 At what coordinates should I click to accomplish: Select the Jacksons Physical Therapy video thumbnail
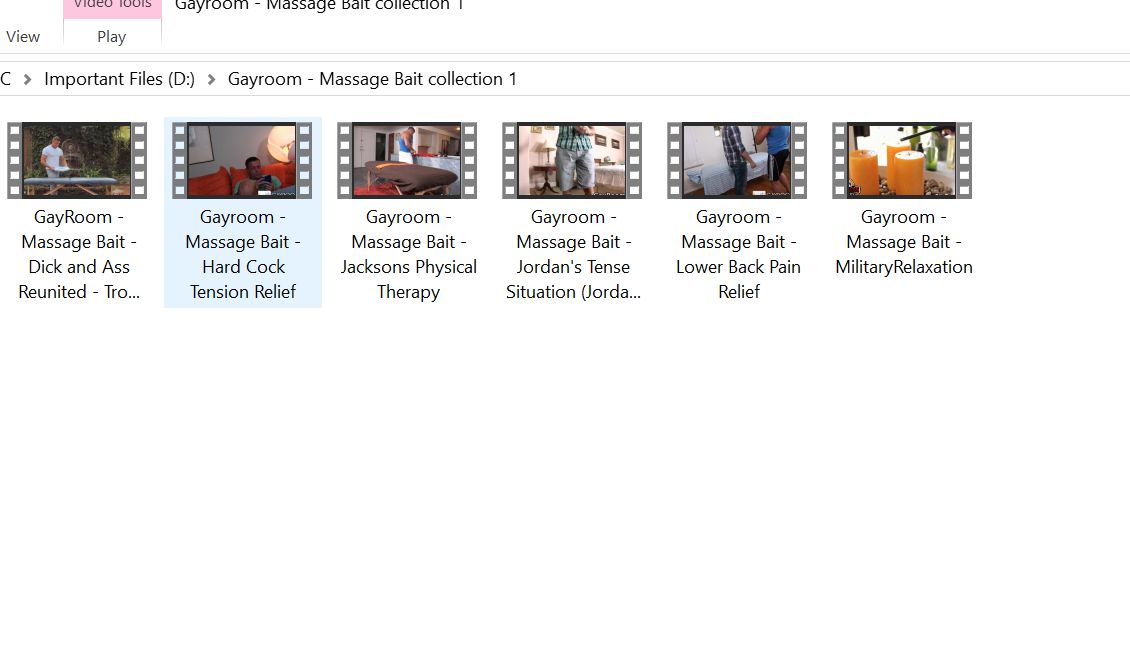[407, 160]
